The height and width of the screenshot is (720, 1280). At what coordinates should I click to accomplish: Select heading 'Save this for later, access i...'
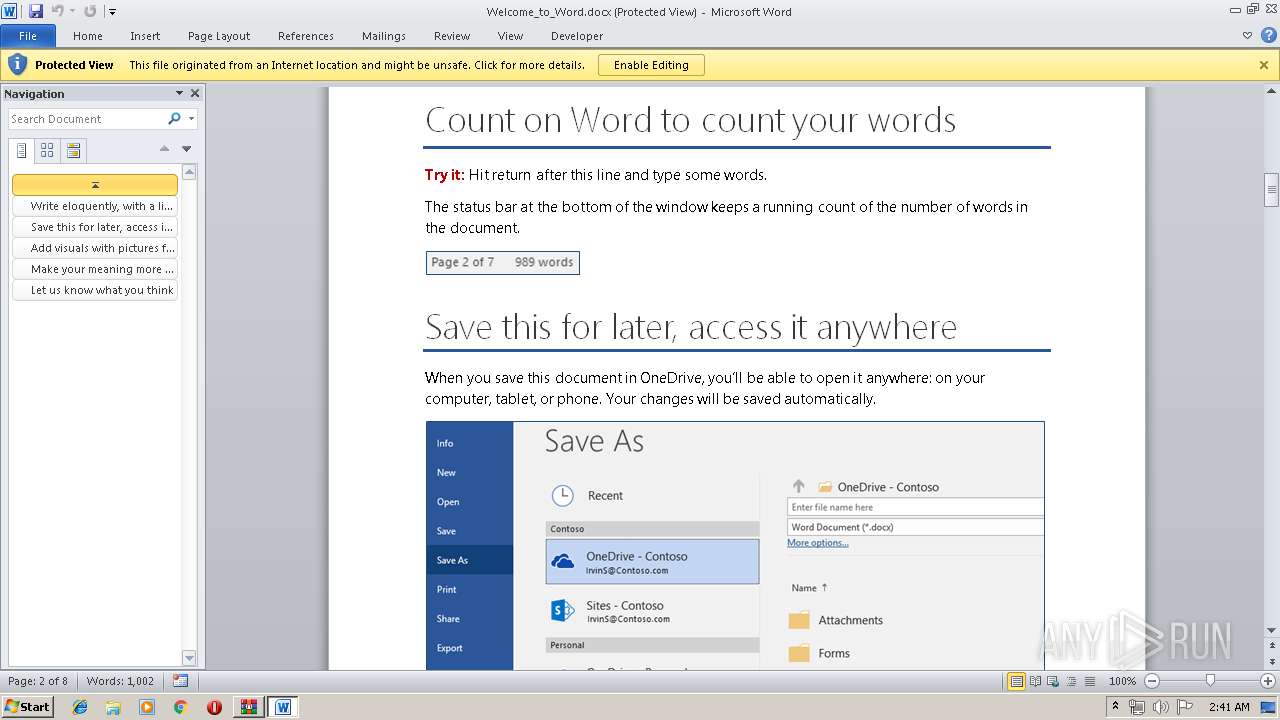click(x=95, y=227)
